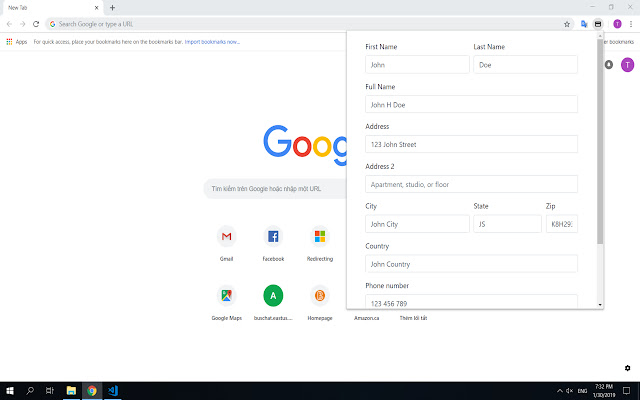
Task: Click the Phone number field
Action: (x=471, y=302)
